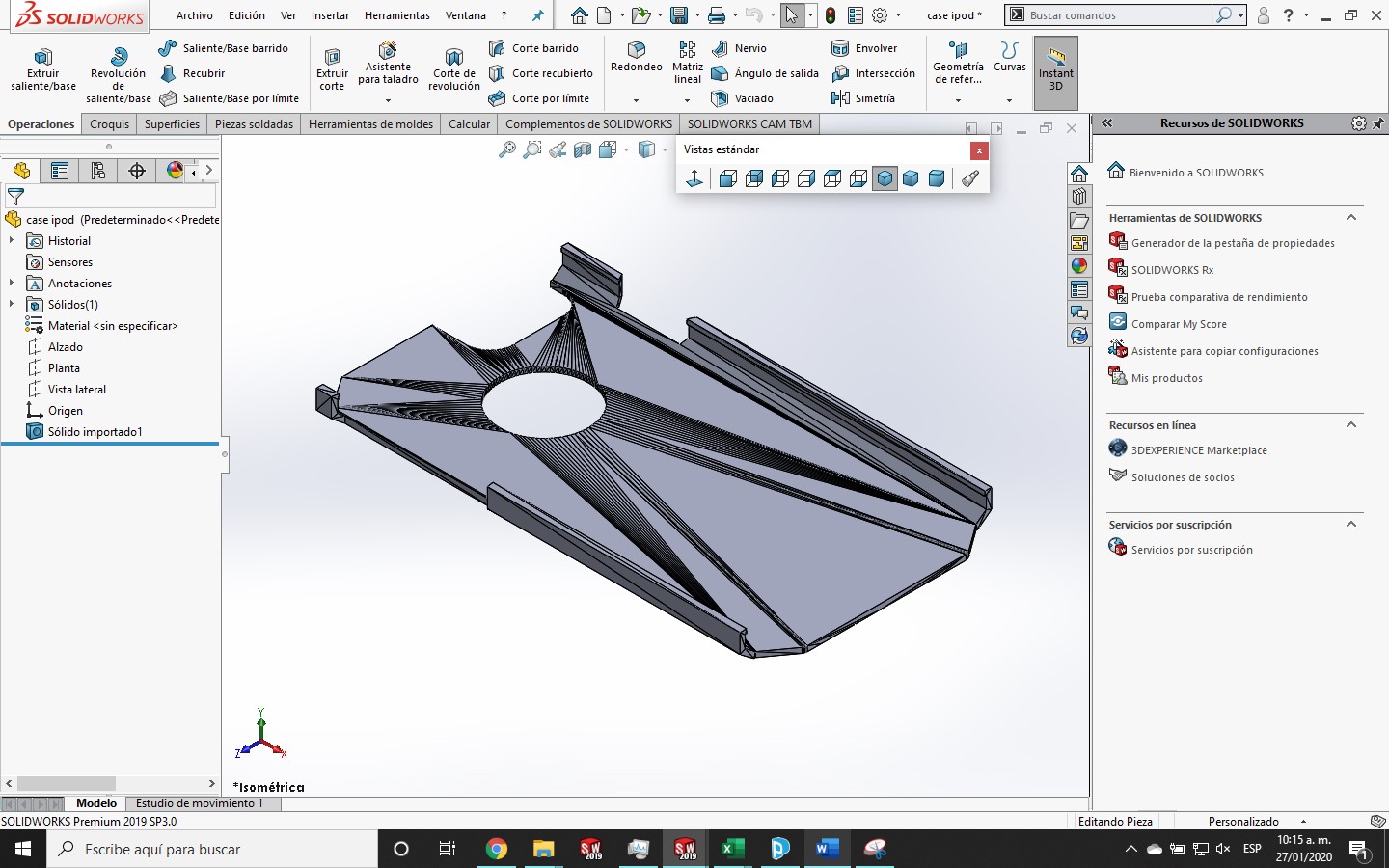Toggle auto-collapse pin of Recursos panel
This screenshot has height=868, width=1389.
pyautogui.click(x=1378, y=123)
